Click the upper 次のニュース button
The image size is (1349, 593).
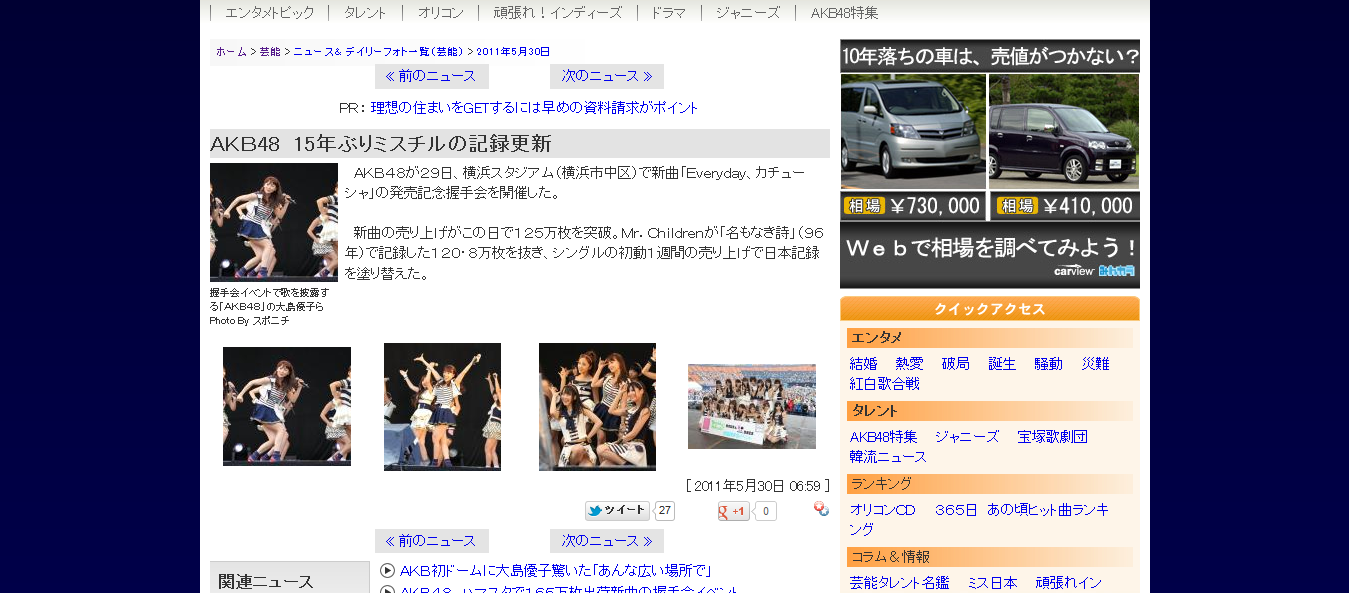point(607,77)
